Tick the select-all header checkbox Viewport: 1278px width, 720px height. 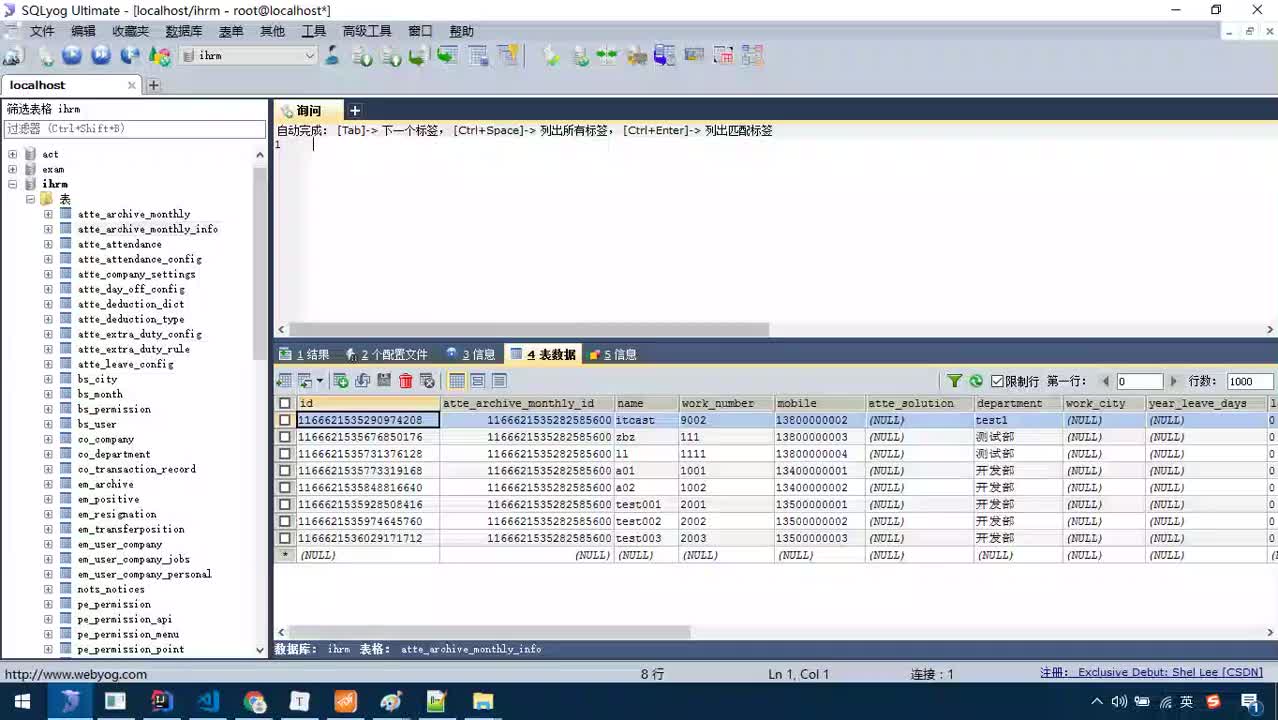(285, 403)
